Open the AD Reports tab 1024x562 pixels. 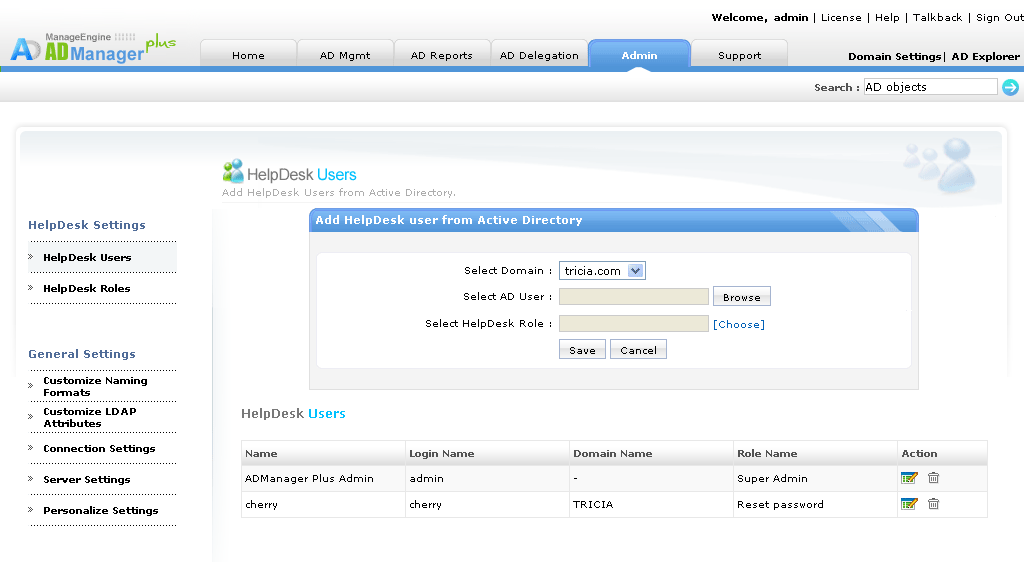tap(441, 55)
